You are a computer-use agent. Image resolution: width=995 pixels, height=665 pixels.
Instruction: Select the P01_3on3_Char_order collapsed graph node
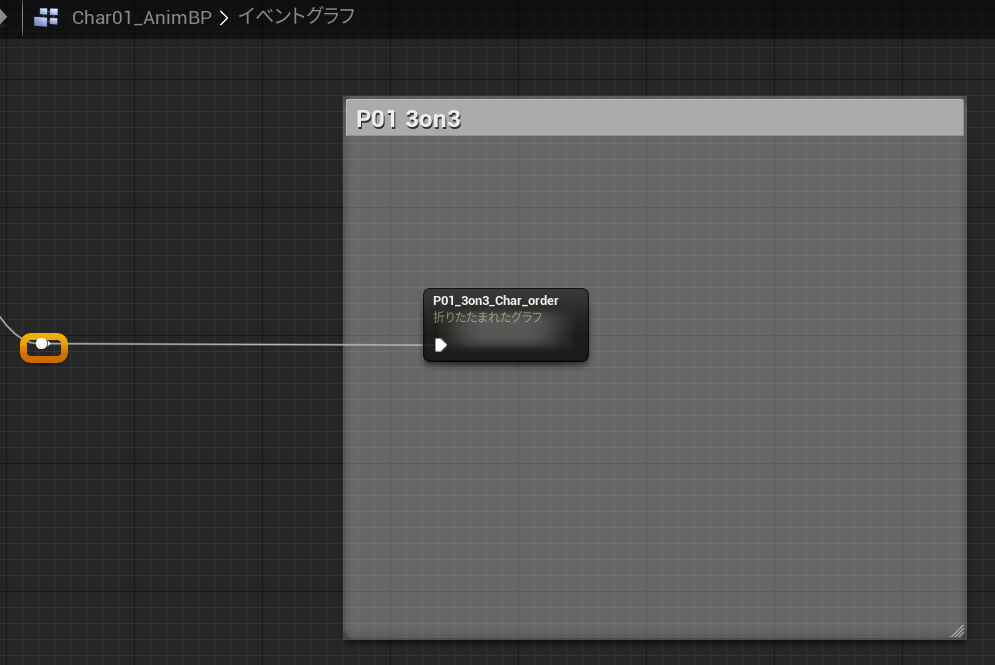coord(506,325)
